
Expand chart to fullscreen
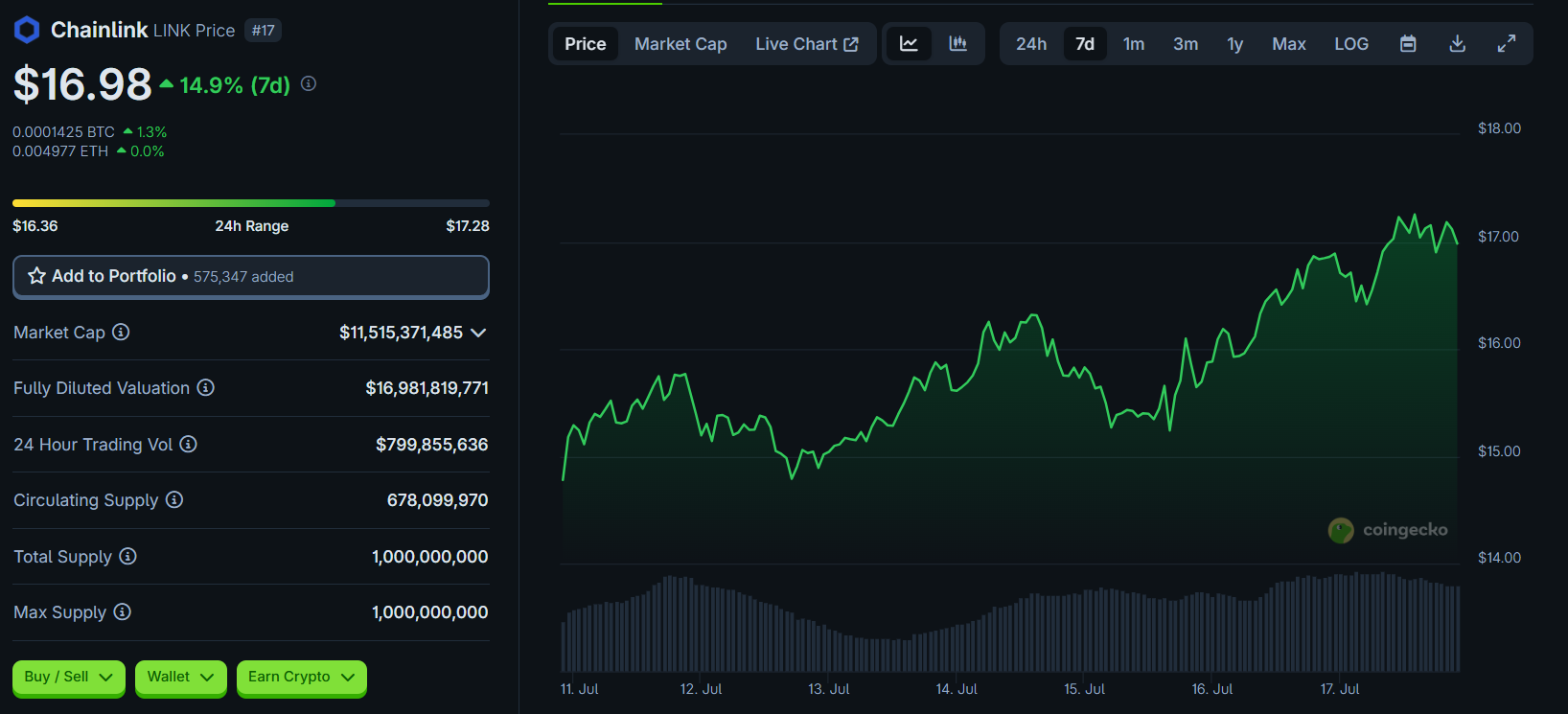1507,44
